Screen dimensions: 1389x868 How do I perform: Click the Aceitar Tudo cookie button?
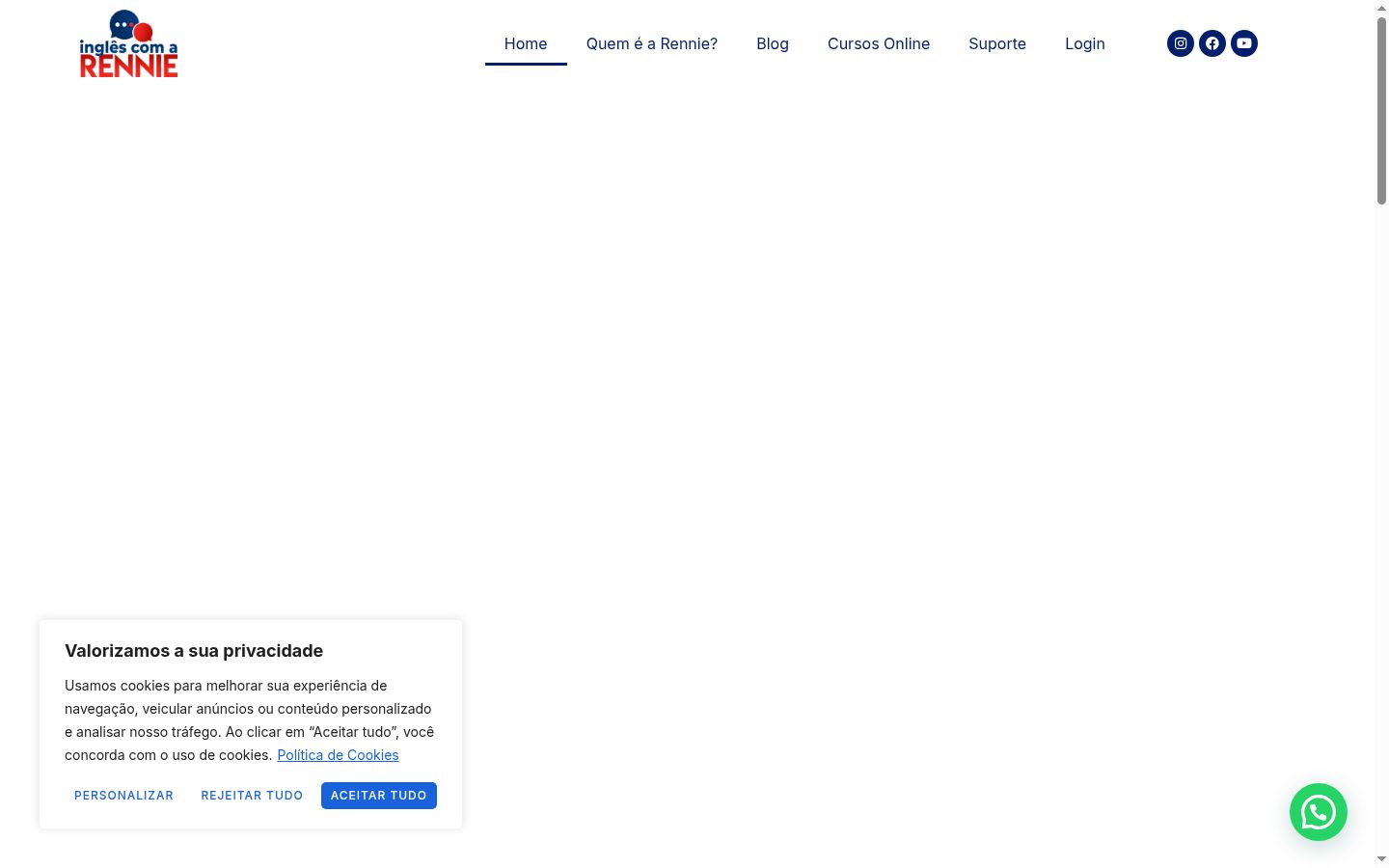click(x=379, y=796)
